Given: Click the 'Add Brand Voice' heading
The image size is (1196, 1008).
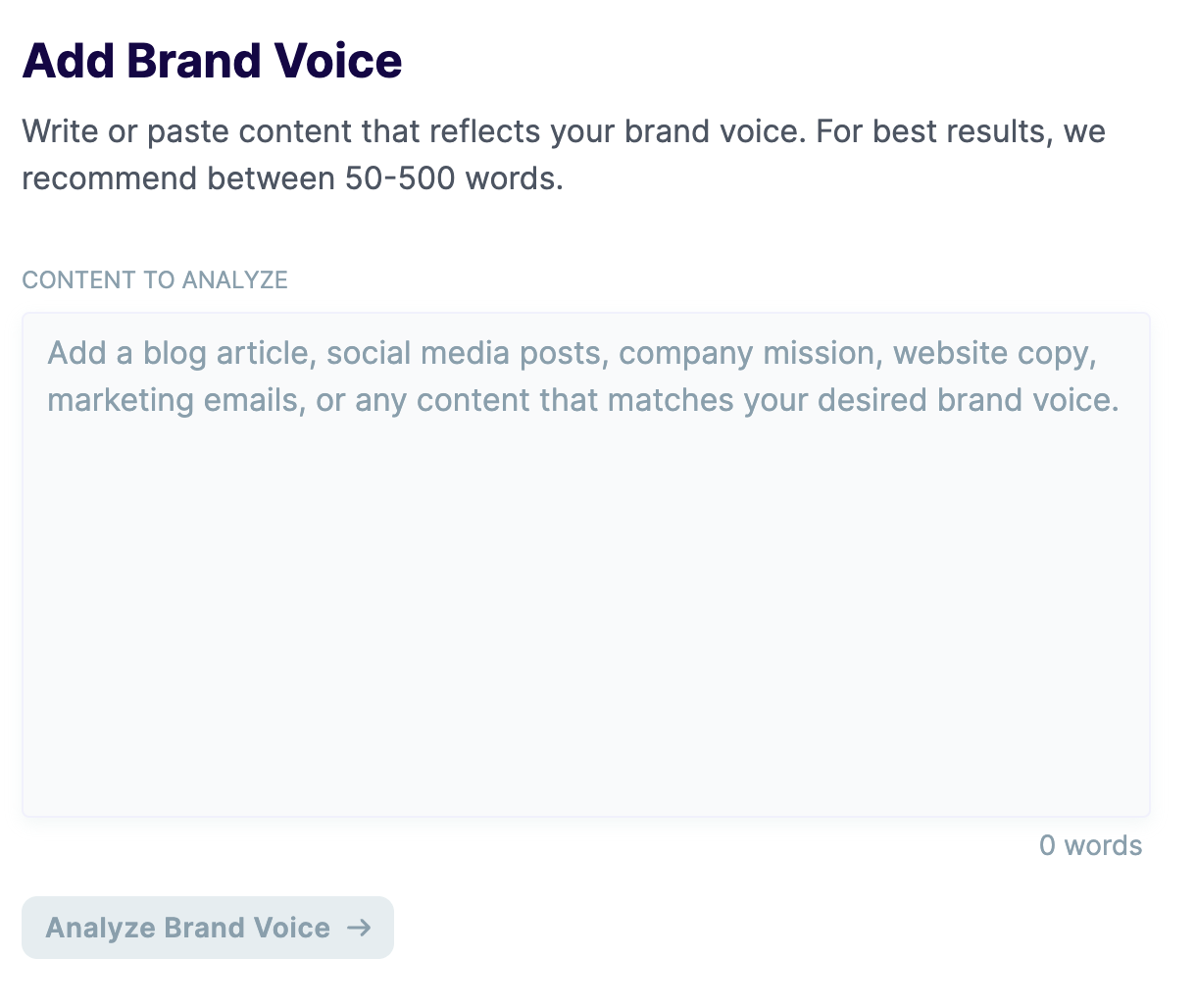Looking at the screenshot, I should click(212, 61).
